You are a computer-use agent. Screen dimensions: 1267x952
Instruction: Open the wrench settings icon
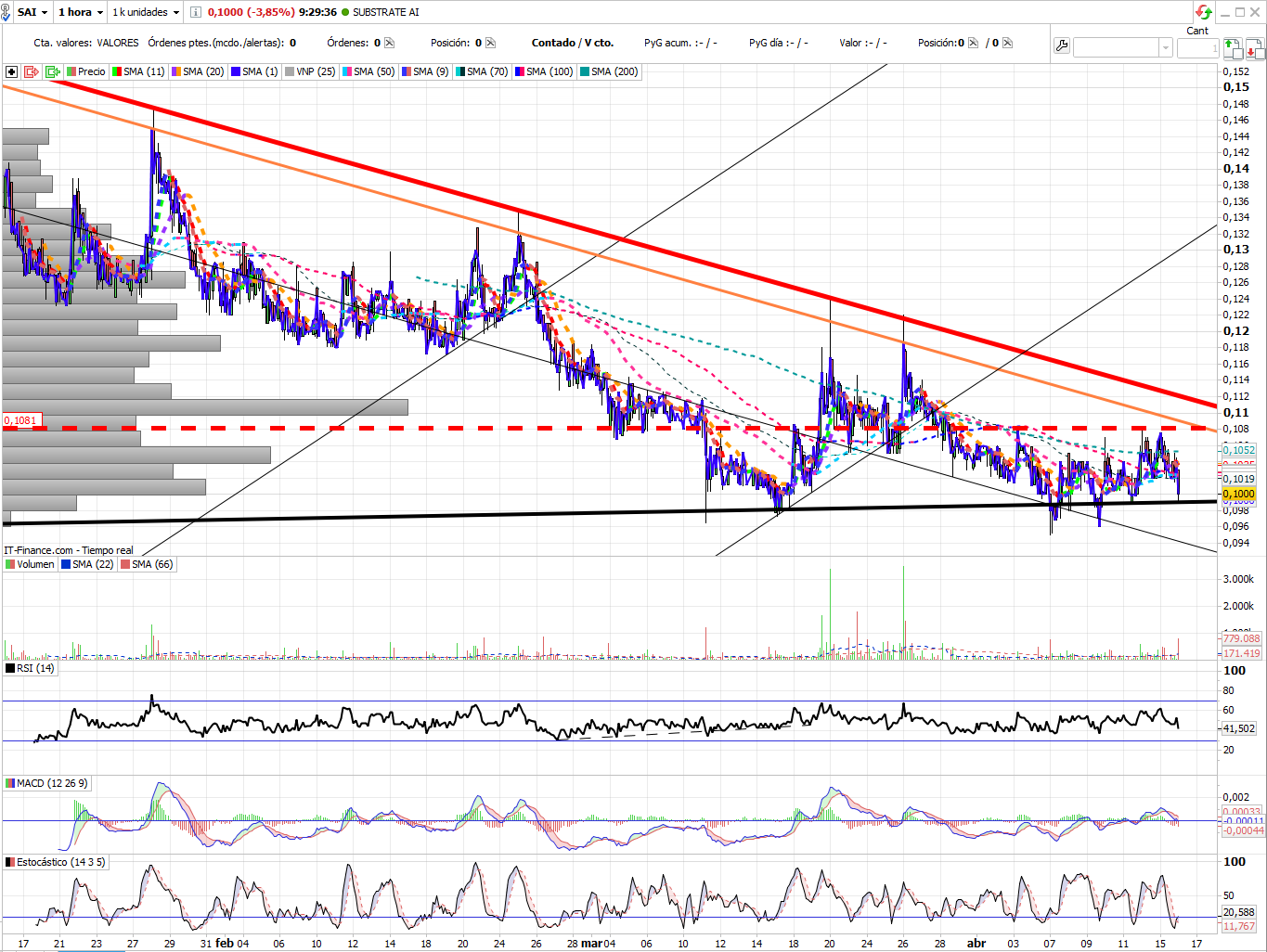pos(1062,45)
